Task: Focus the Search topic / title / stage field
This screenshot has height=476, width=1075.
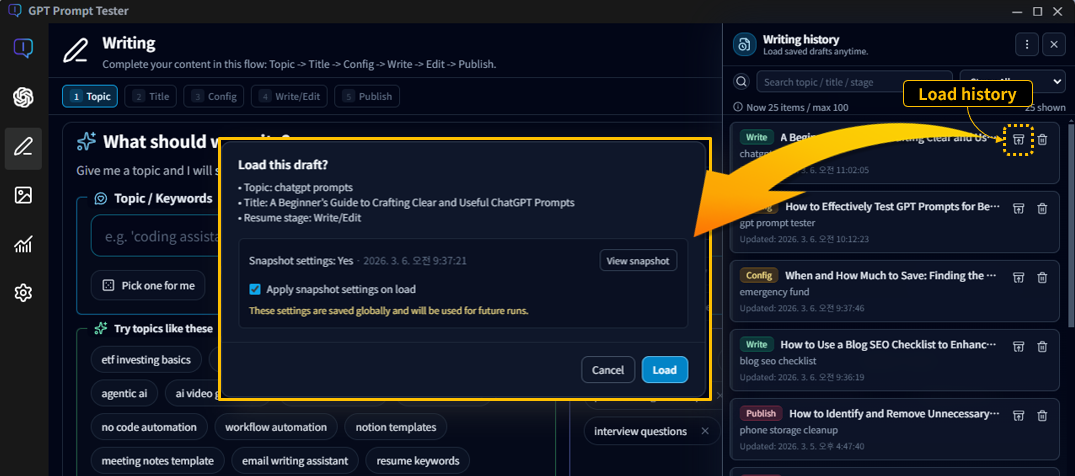Action: coord(854,82)
